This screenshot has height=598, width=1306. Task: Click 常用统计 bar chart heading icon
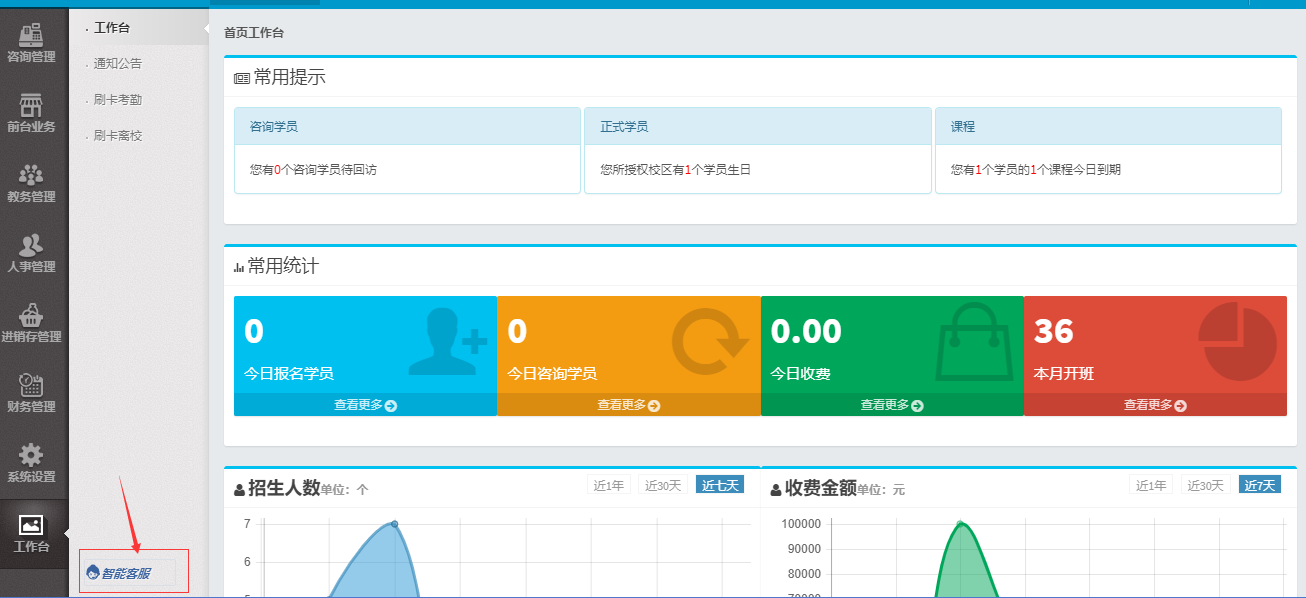pos(239,267)
